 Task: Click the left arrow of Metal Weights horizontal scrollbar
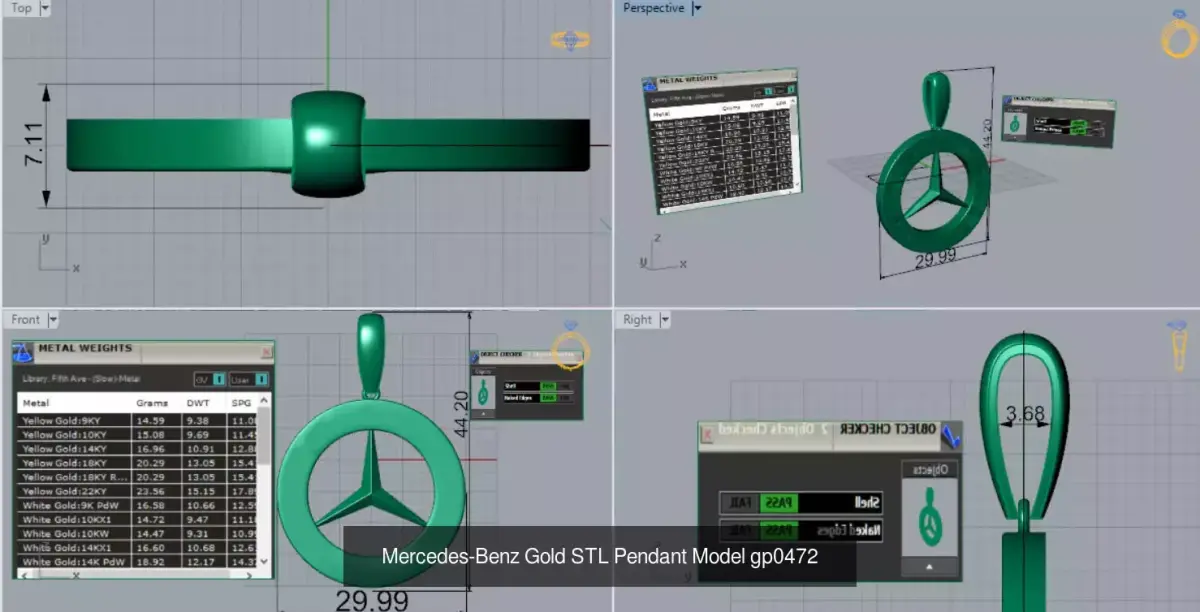(23, 574)
